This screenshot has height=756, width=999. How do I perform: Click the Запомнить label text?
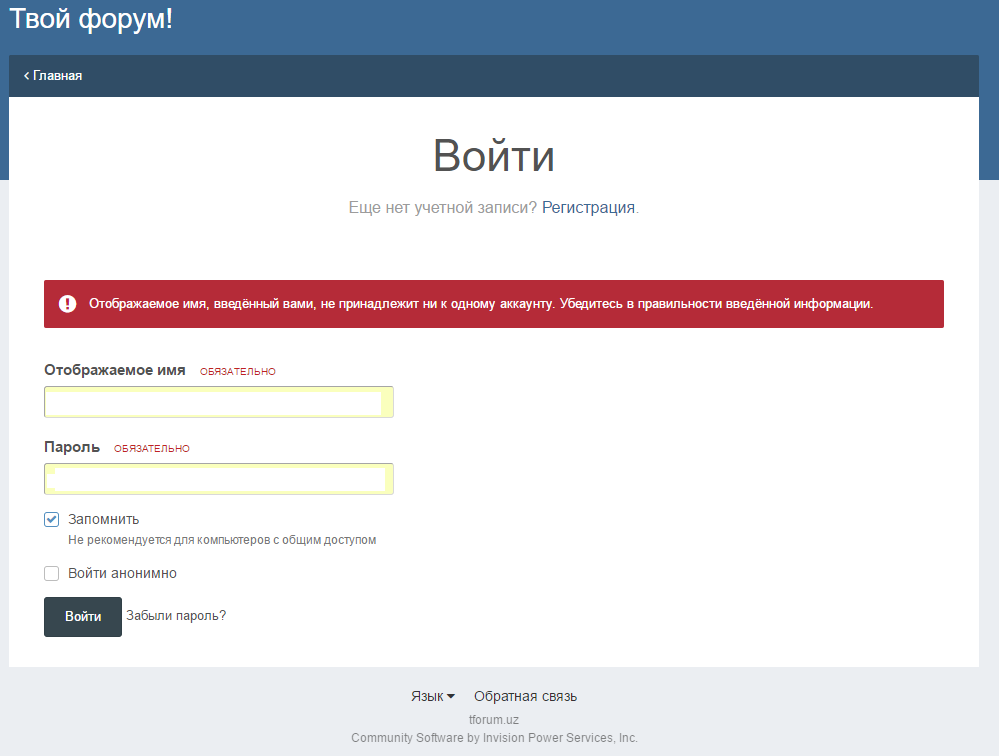103,520
